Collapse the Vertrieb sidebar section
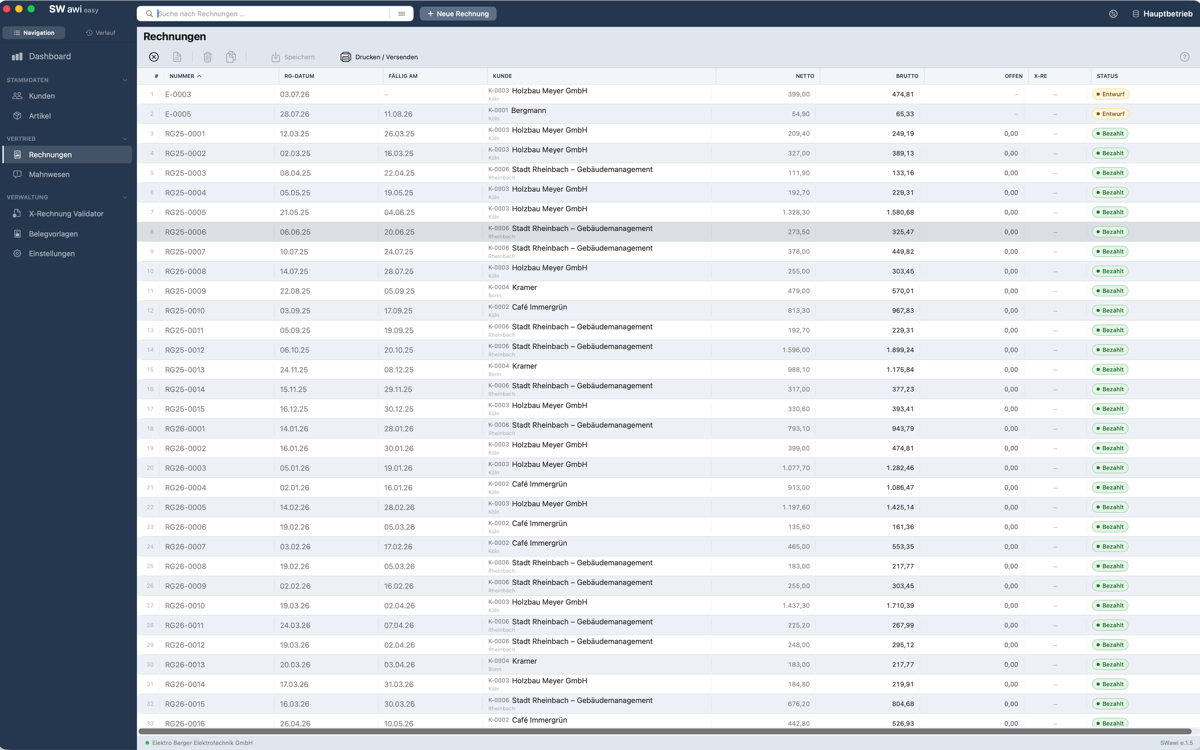 (x=125, y=139)
